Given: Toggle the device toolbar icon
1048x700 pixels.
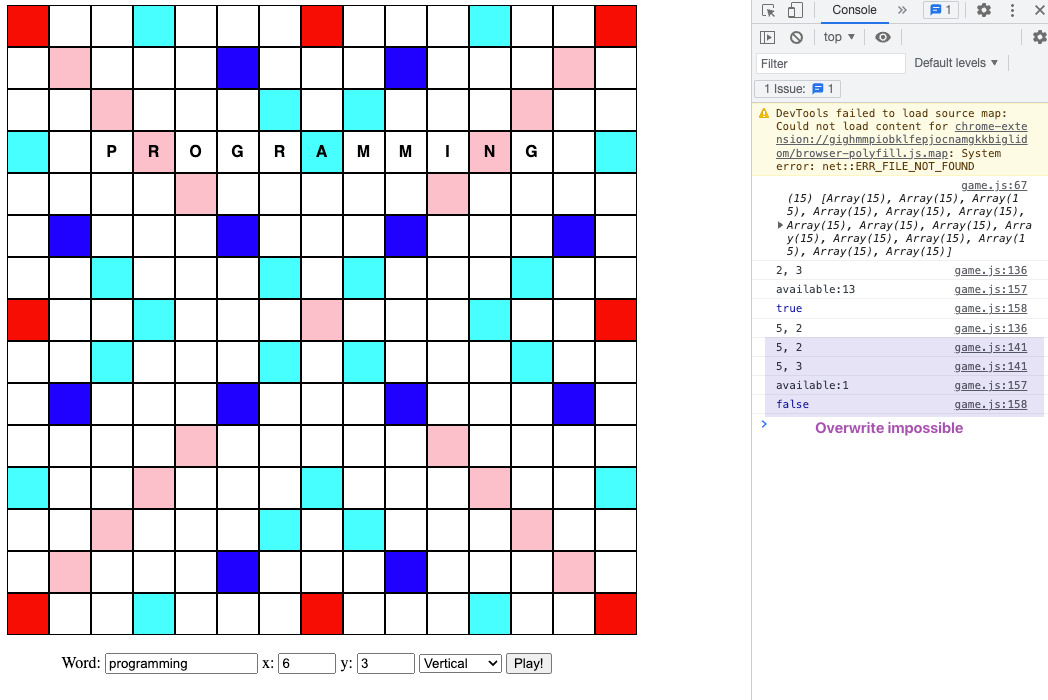Looking at the screenshot, I should tap(795, 10).
